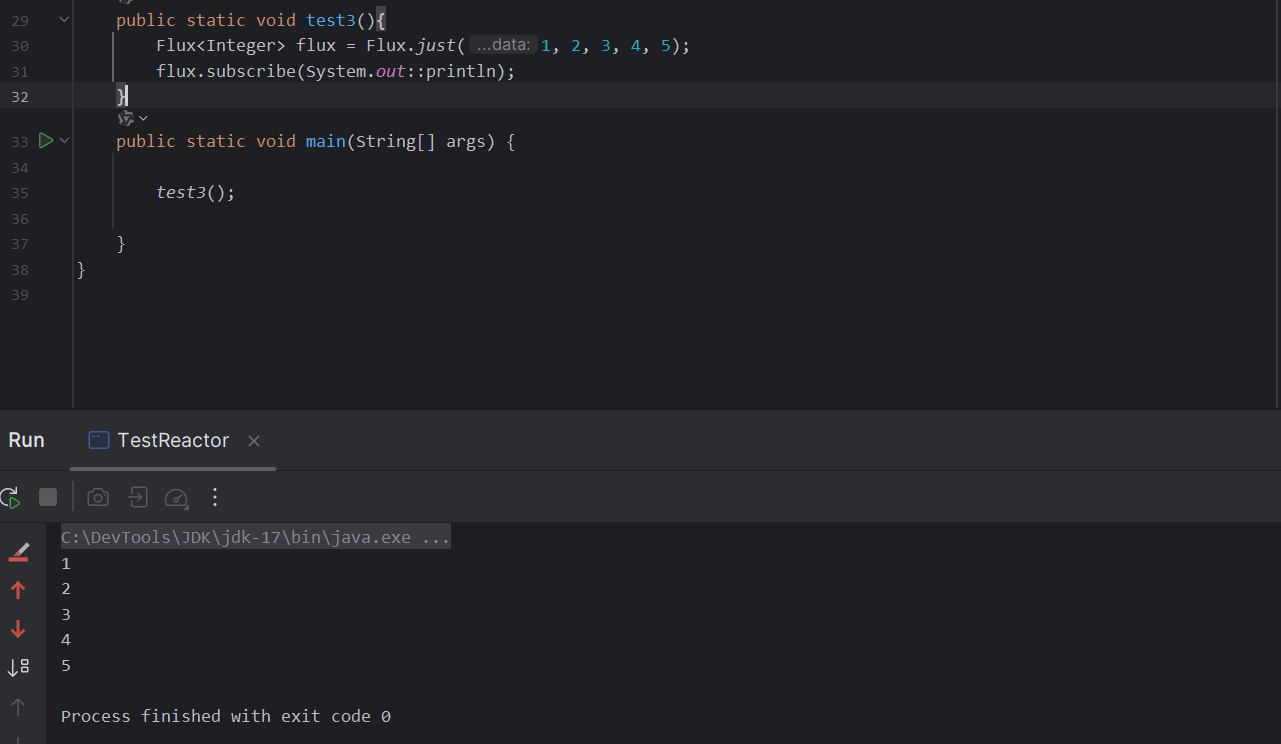
Task: Rerun TestReactor with the rerun icon
Action: (10, 497)
